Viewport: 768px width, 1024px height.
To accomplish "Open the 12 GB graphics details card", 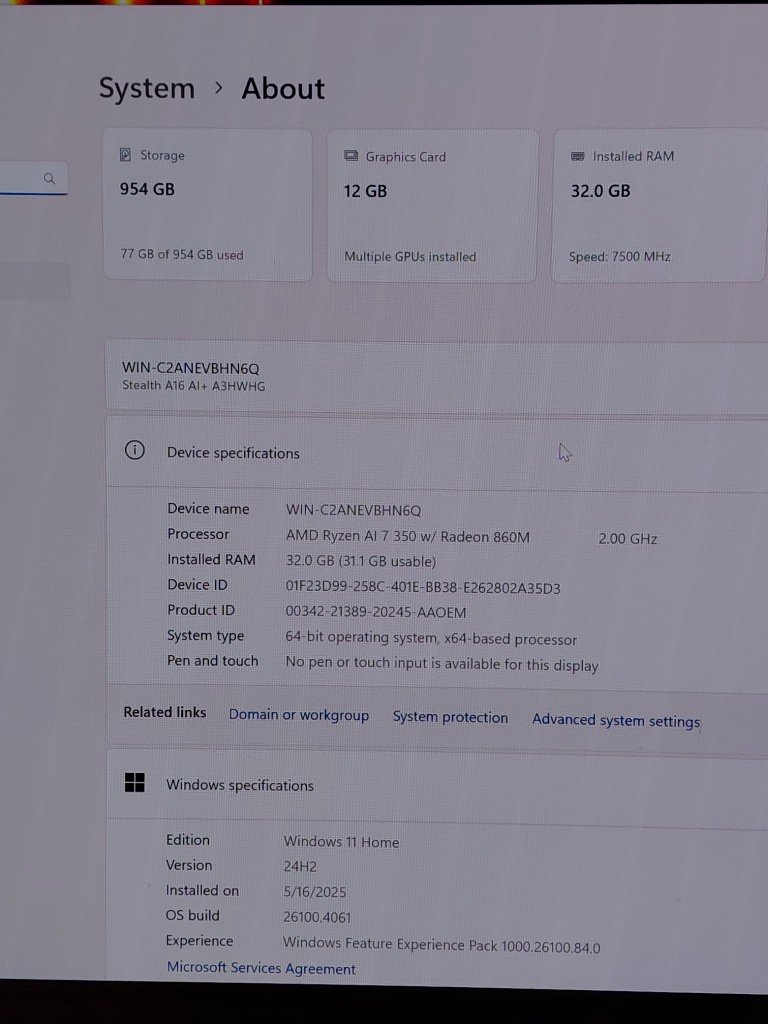I will point(432,206).
